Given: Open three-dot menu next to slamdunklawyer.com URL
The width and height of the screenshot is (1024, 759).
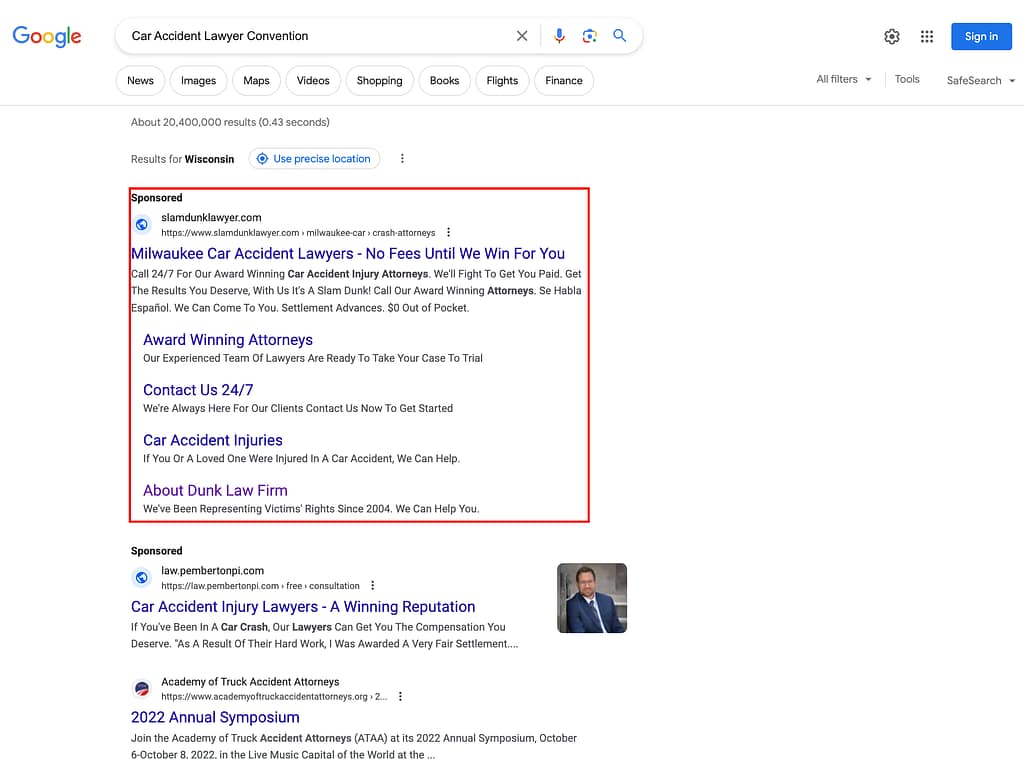Looking at the screenshot, I should pos(448,233).
